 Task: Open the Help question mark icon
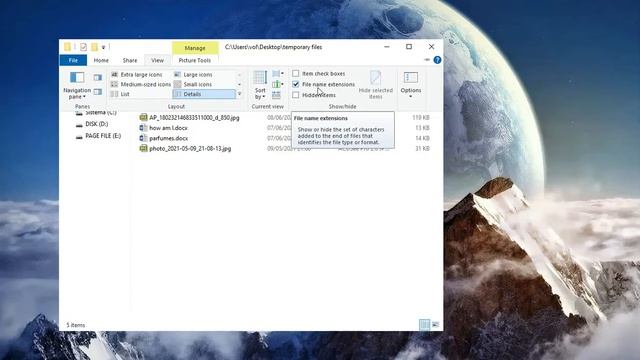(437, 60)
